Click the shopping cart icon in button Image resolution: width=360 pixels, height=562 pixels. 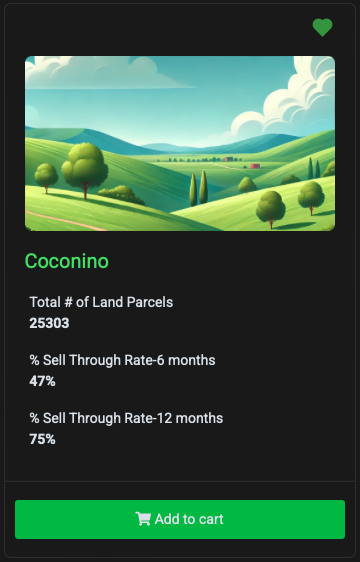(x=143, y=519)
